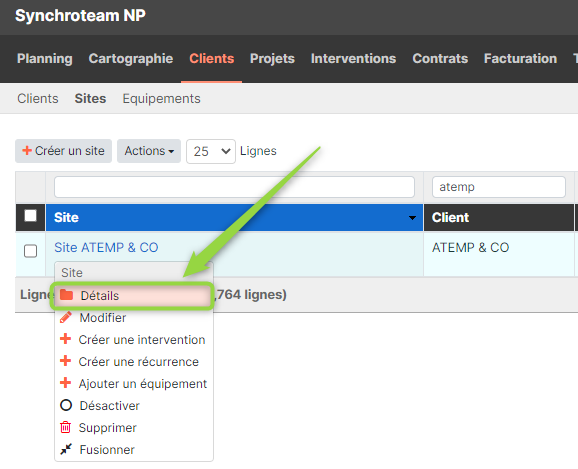
Task: Click the merge arrows icon for Fusionner
Action: pos(66,449)
